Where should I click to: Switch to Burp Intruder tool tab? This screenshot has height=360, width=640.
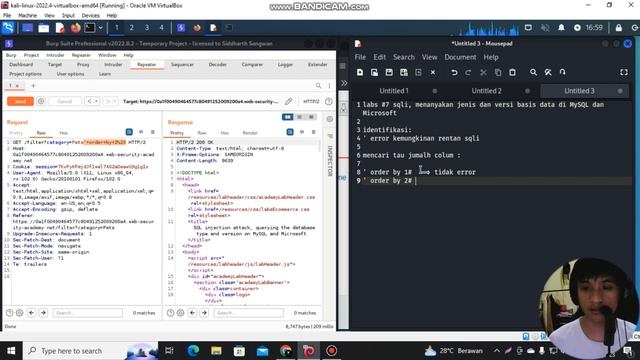tap(113, 64)
